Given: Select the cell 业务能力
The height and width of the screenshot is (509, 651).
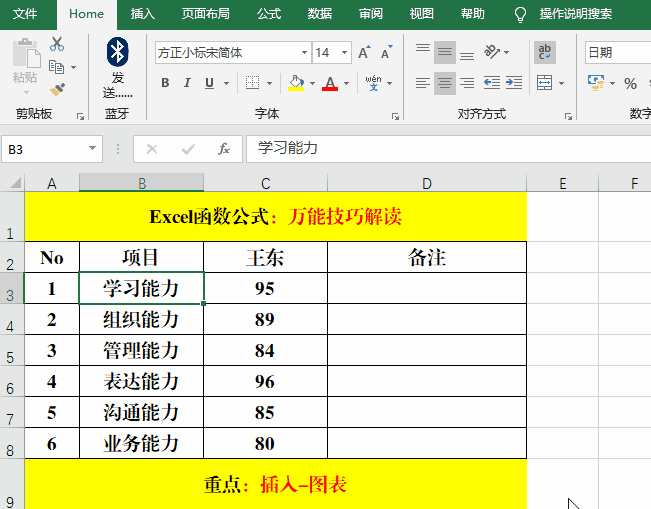Looking at the screenshot, I should click(x=141, y=443).
